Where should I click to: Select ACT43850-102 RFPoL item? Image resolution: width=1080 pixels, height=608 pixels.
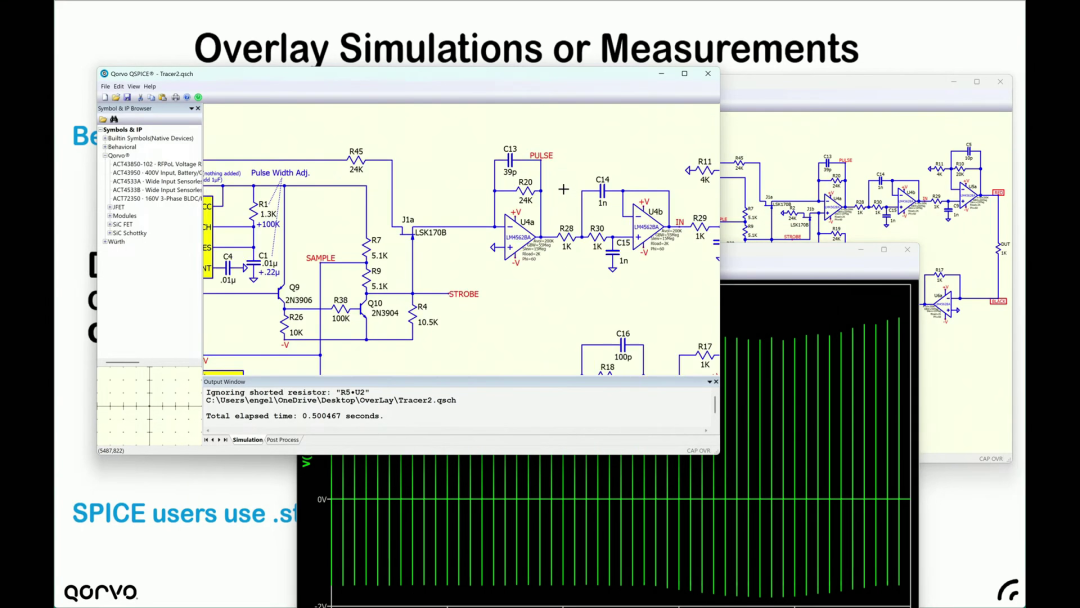point(157,164)
